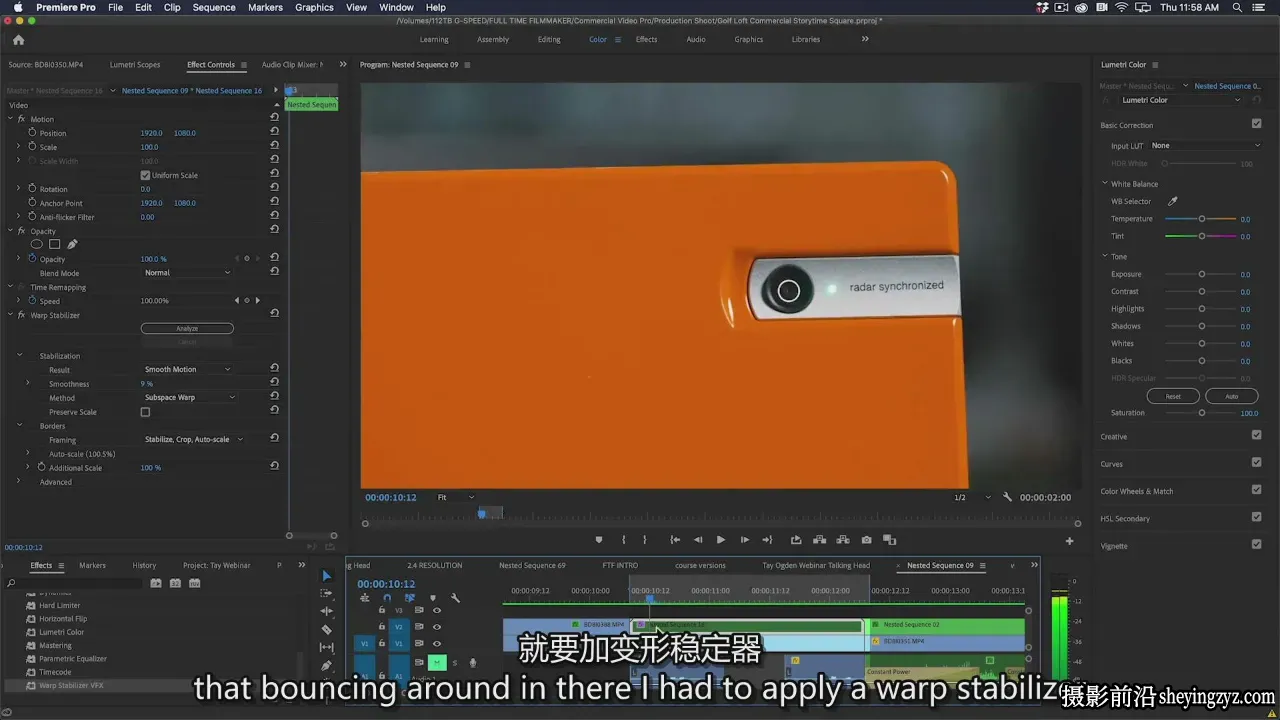Open the Framing dropdown
This screenshot has height=720, width=1280.
click(194, 439)
